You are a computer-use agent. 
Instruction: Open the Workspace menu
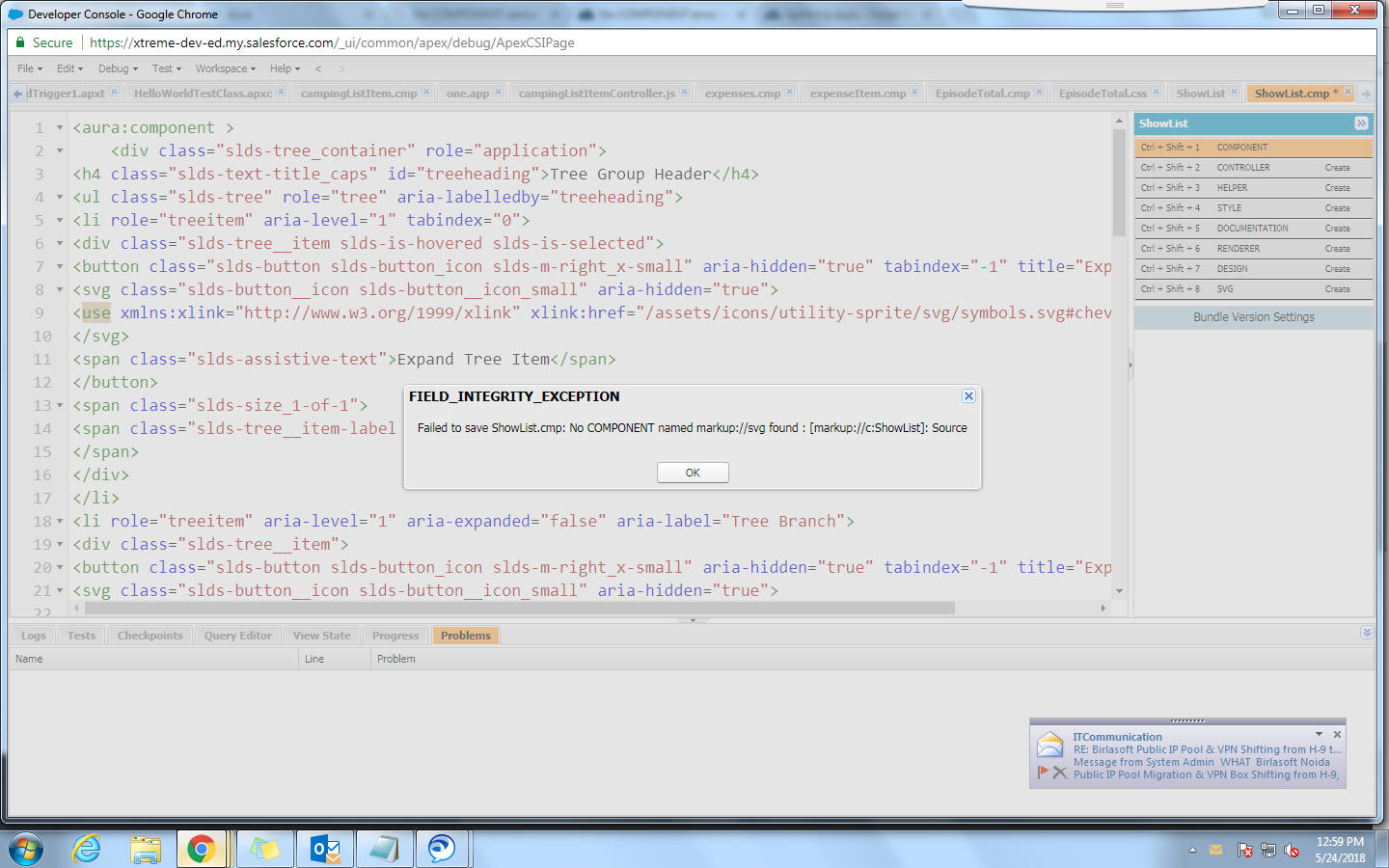[x=226, y=68]
